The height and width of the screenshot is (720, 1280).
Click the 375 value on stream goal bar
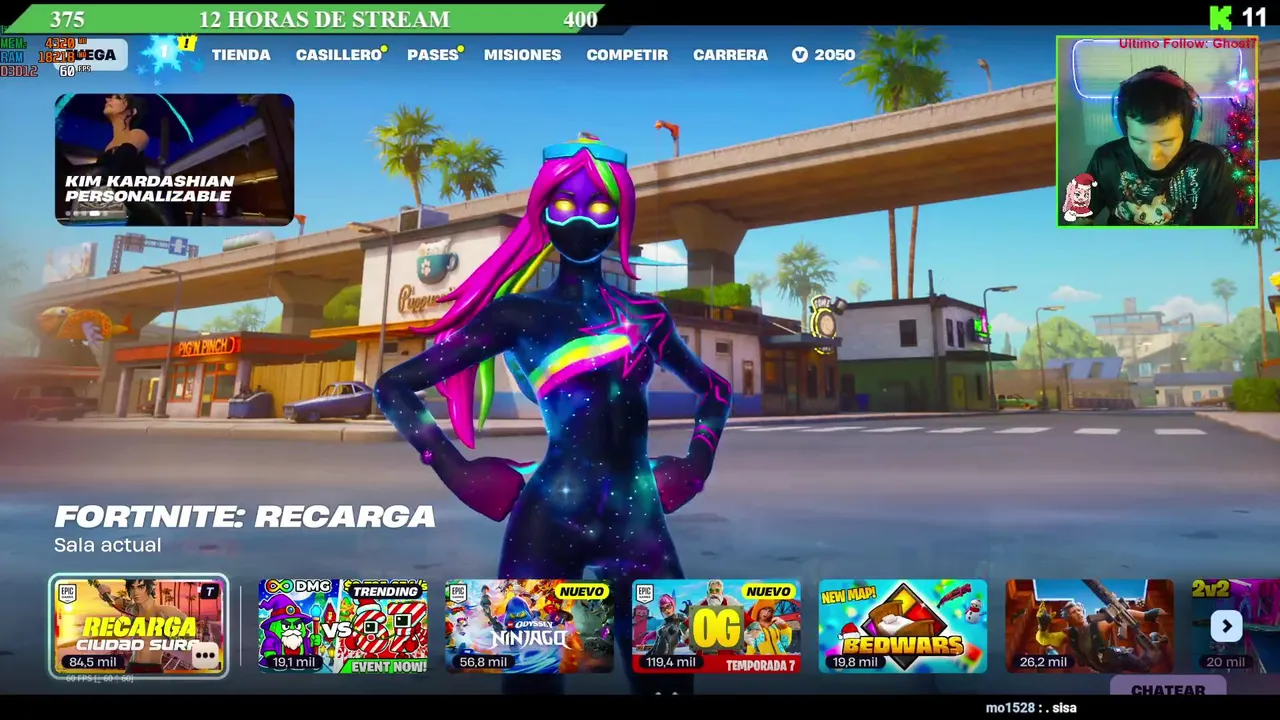point(67,19)
